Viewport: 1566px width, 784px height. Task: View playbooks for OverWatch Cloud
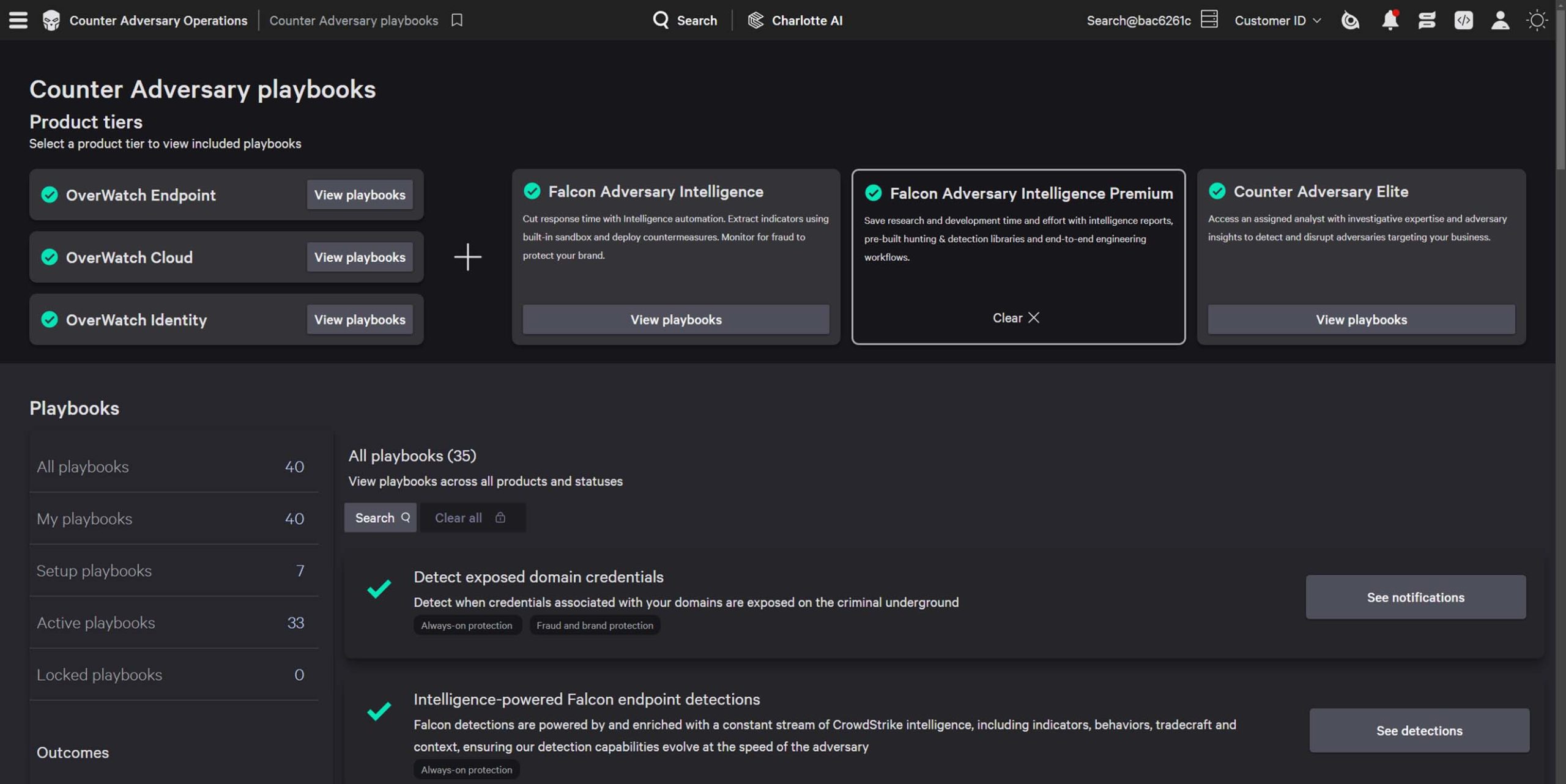click(360, 257)
